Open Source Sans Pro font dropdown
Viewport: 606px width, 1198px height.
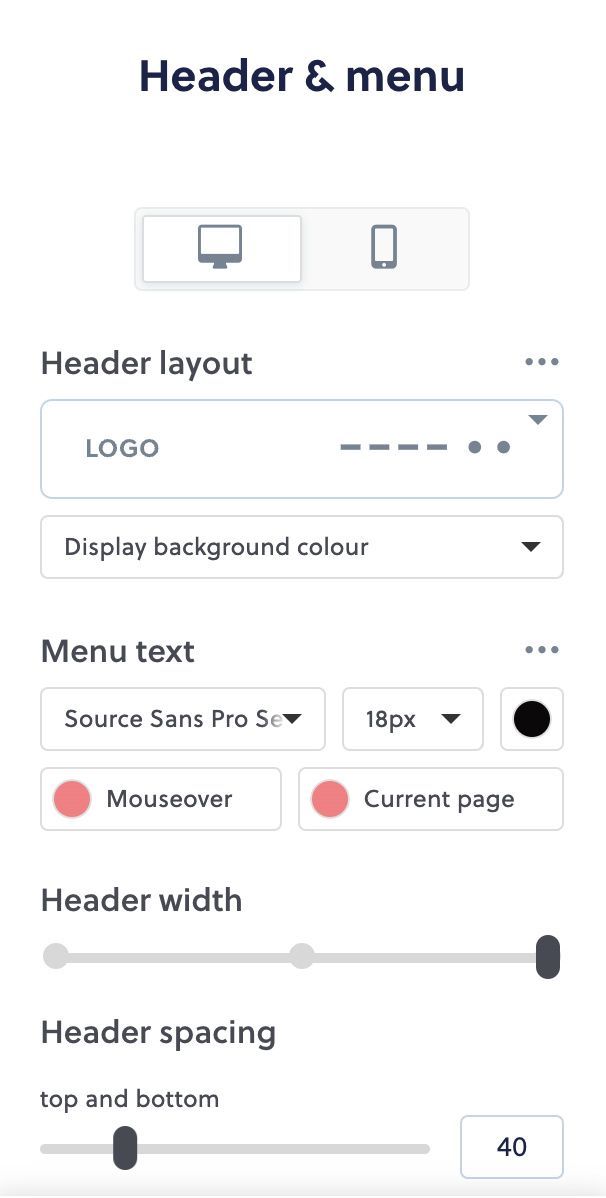(x=183, y=719)
